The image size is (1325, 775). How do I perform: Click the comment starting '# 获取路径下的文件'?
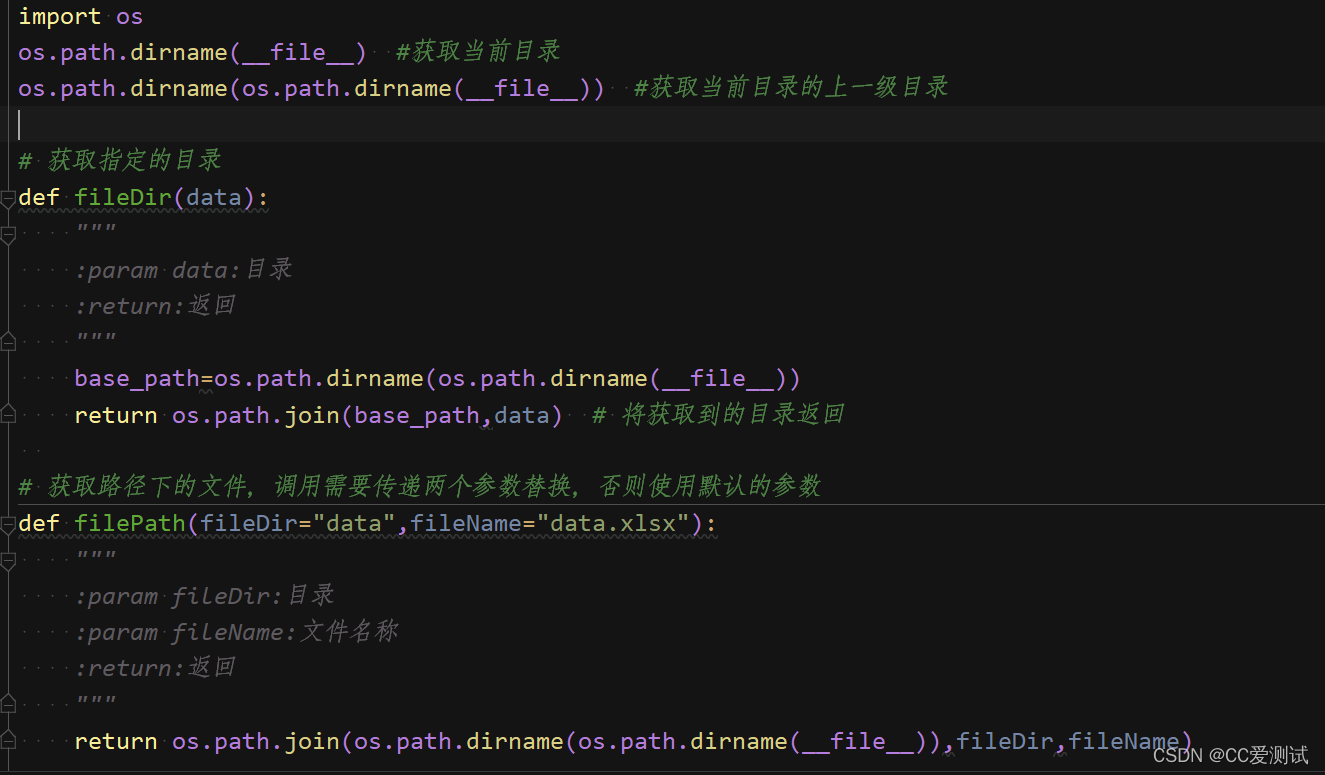coord(420,487)
